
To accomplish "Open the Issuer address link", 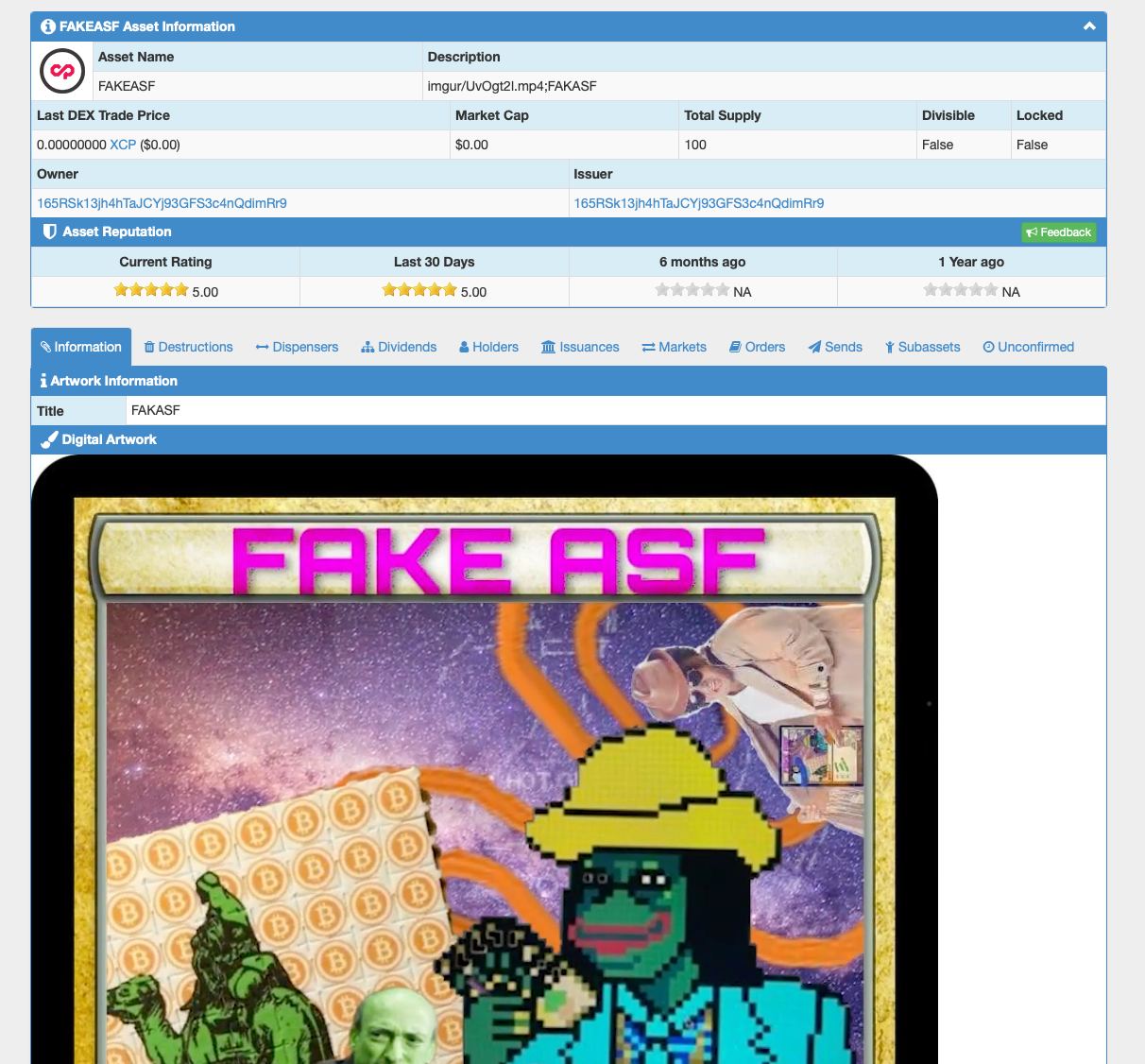I will pyautogui.click(x=699, y=203).
